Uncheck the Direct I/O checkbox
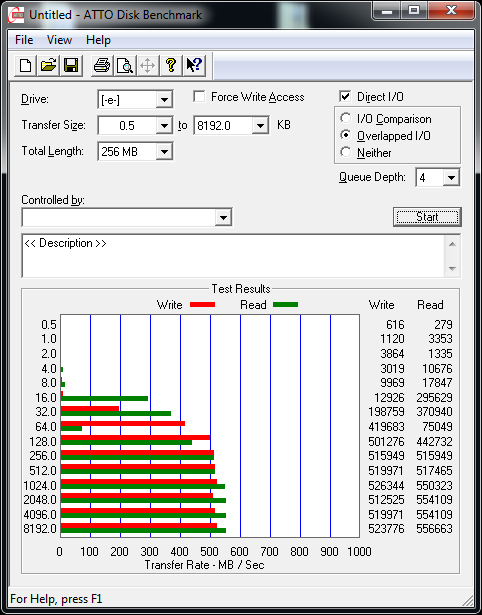This screenshot has width=482, height=615. click(345, 96)
